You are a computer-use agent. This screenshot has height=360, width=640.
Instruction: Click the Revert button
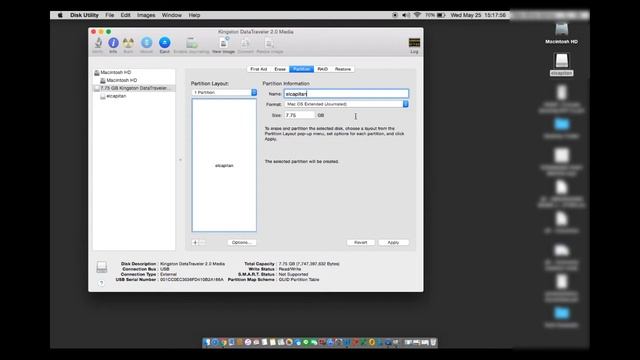coord(360,242)
